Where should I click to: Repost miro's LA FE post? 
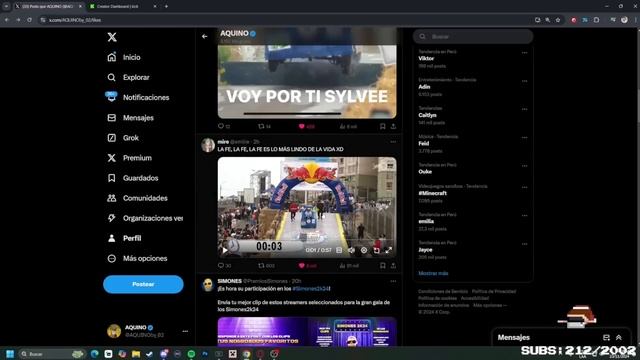click(x=261, y=266)
